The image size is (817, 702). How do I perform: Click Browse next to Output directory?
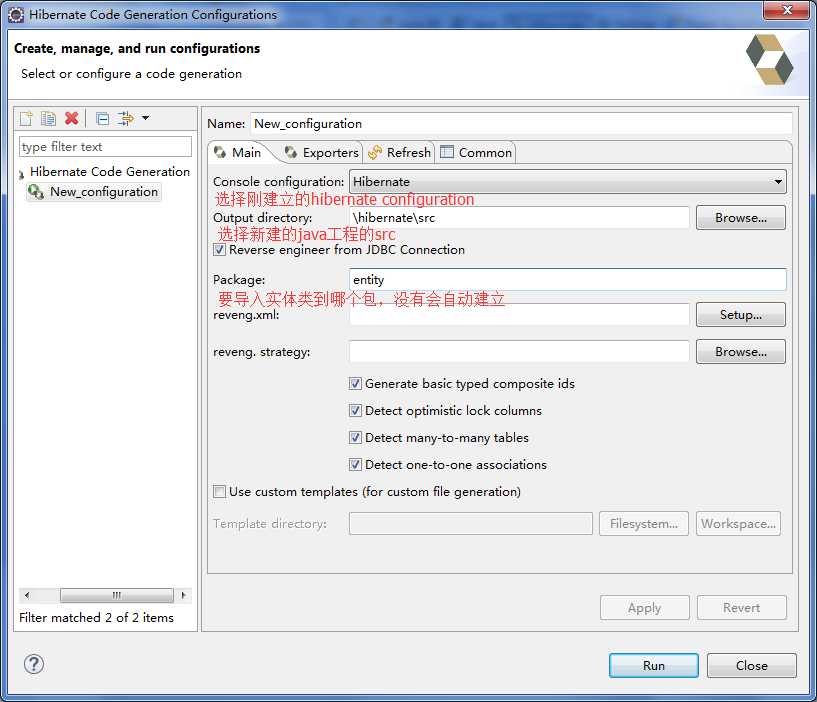tap(740, 218)
